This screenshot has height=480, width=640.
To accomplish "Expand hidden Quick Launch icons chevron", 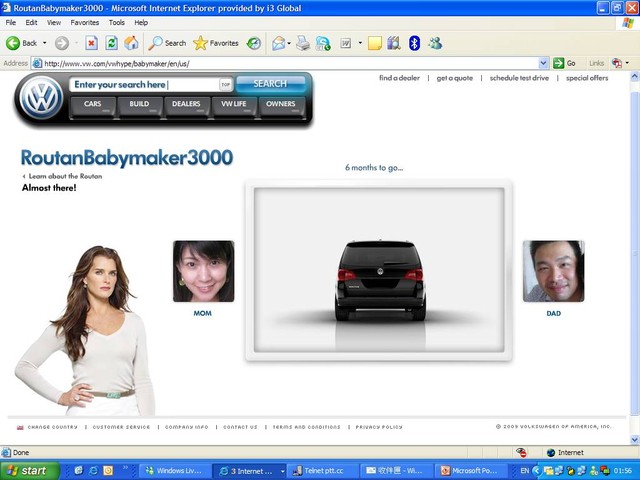I will (x=125, y=468).
